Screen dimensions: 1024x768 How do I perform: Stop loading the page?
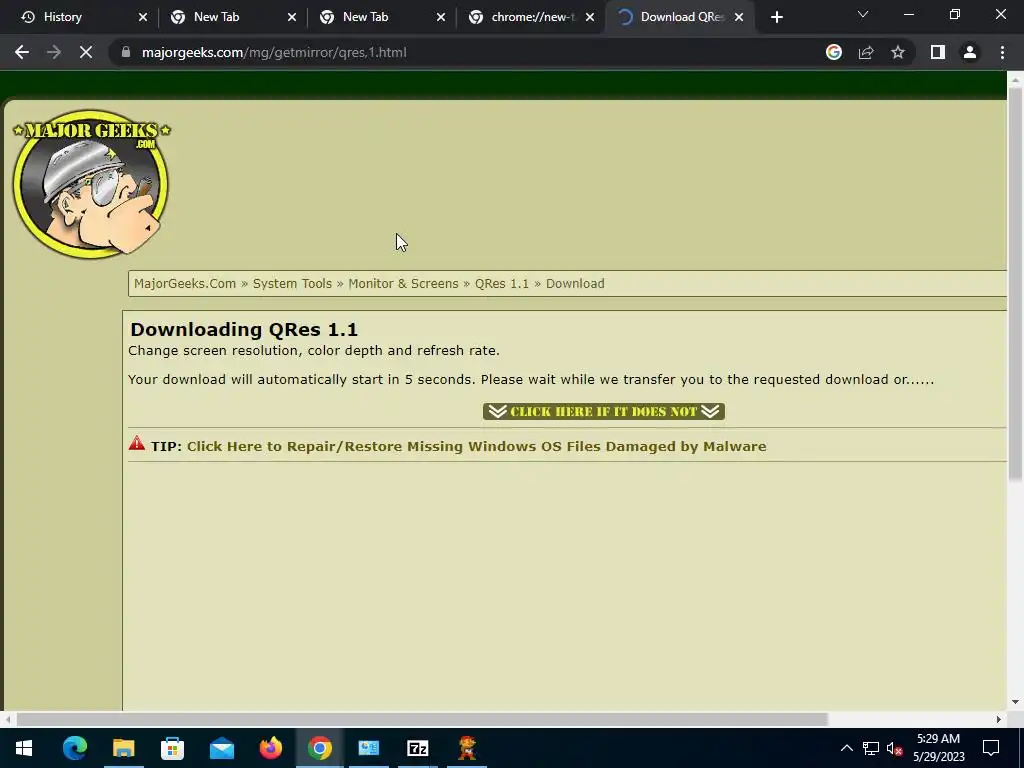point(86,52)
